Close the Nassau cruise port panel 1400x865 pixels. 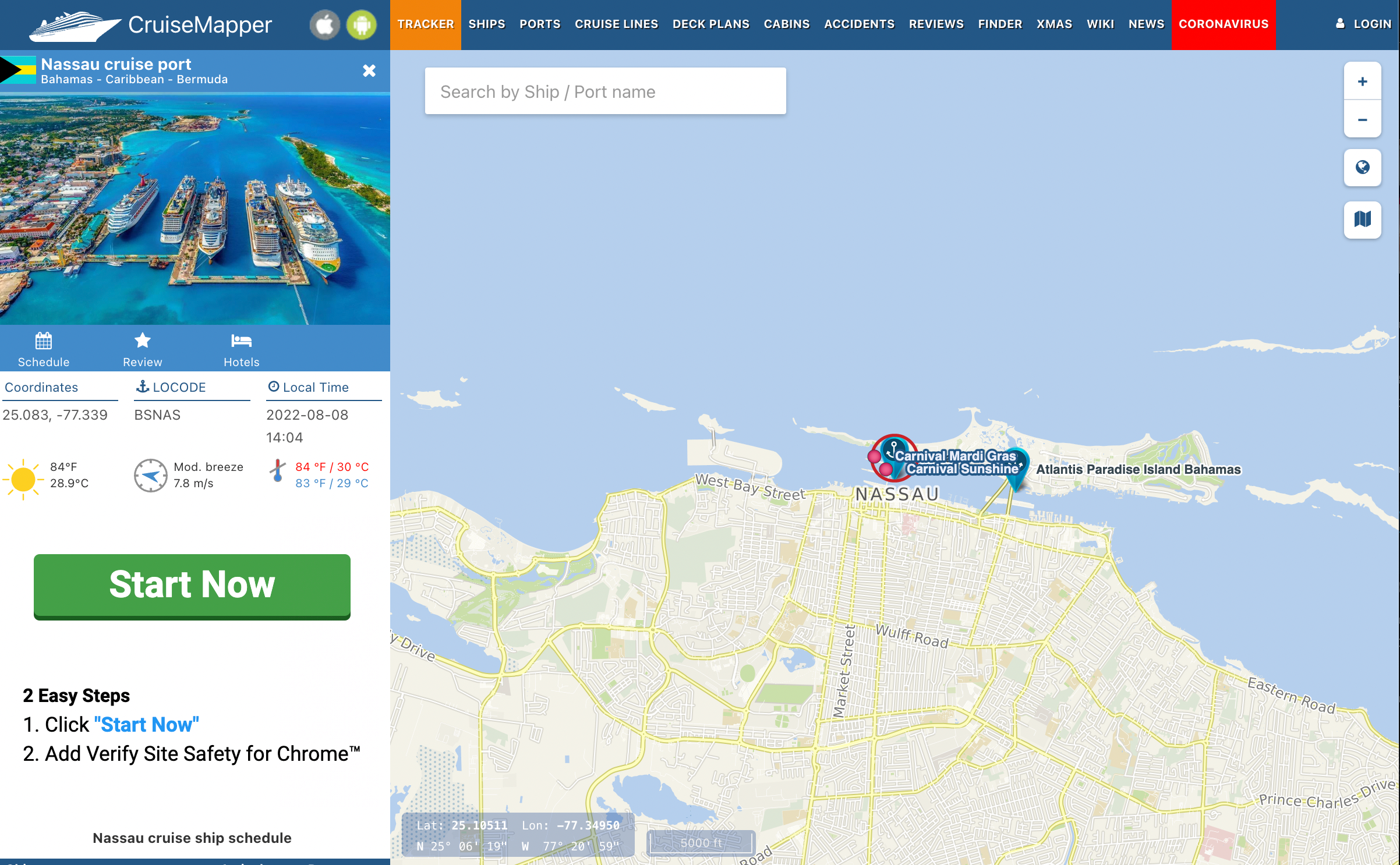click(368, 70)
